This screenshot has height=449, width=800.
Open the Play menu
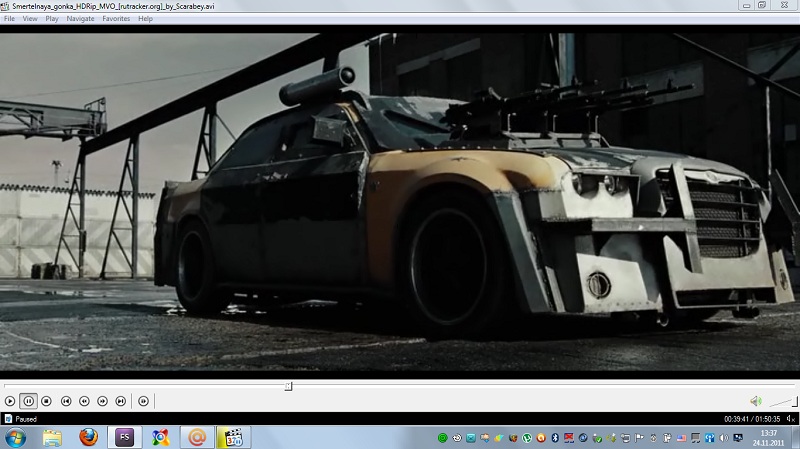point(52,18)
